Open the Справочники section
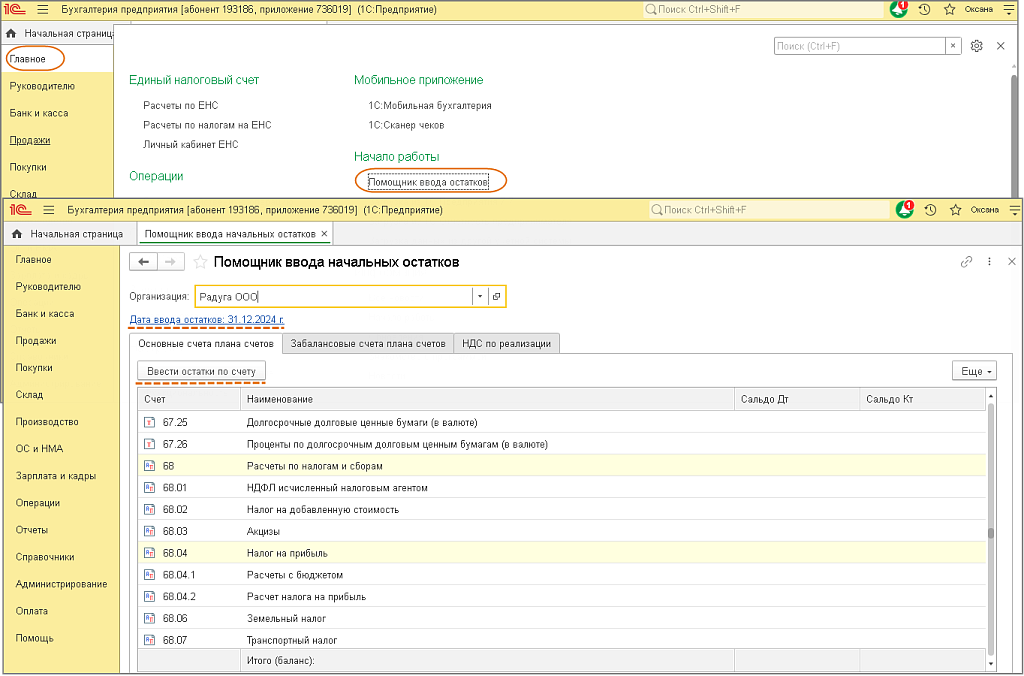1024x676 pixels. click(45, 557)
